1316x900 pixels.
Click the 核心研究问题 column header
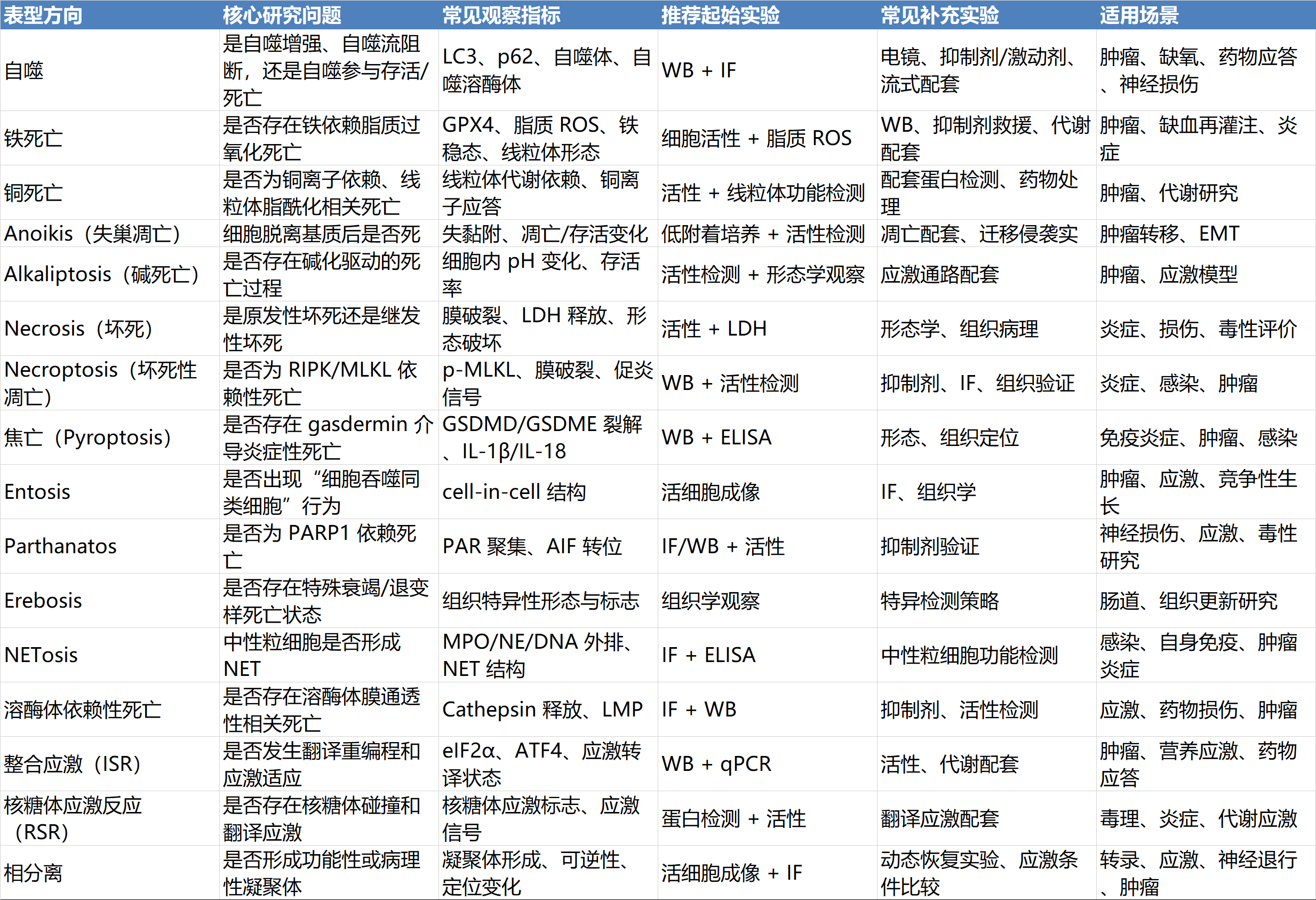282,15
